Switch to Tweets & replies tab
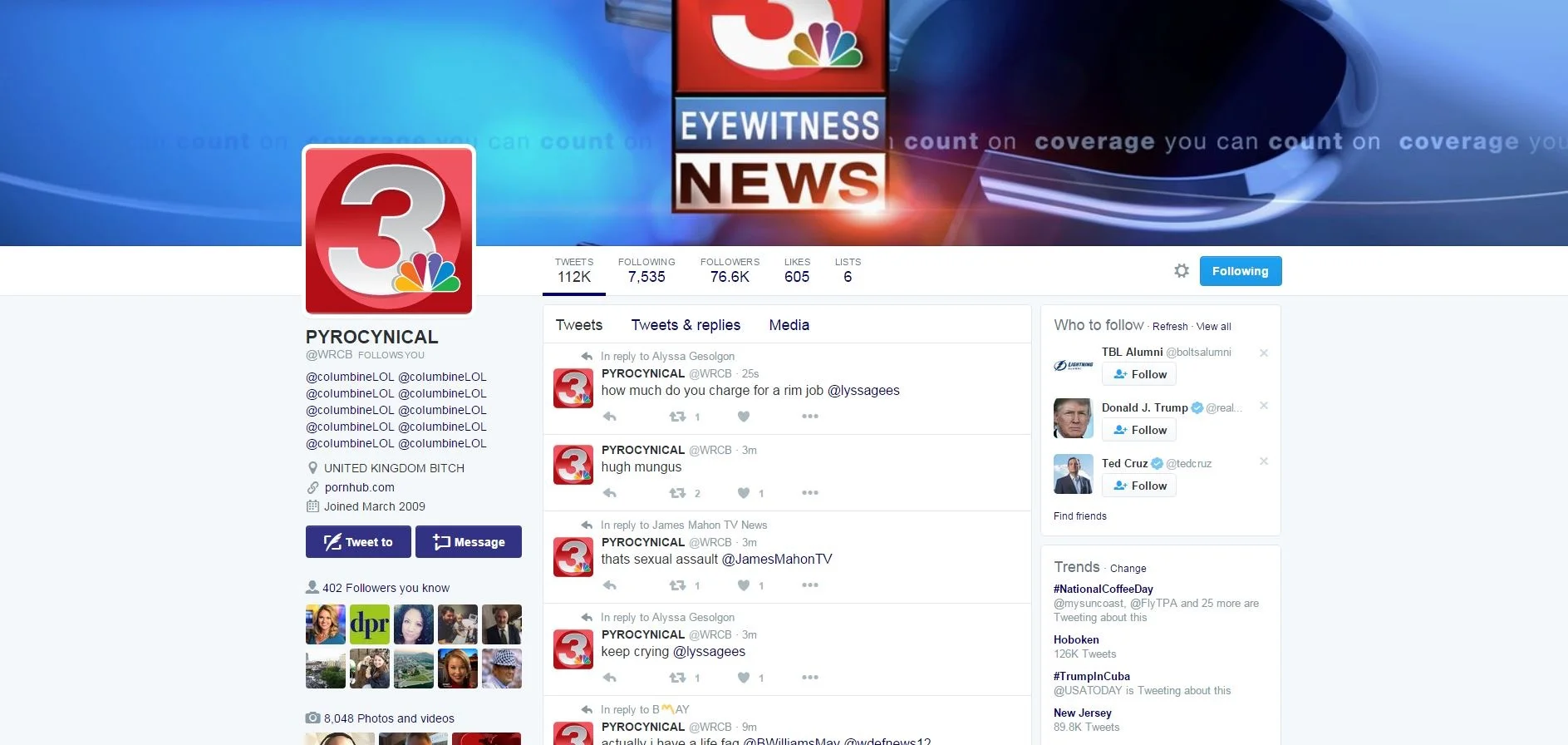1568x745 pixels. coord(686,325)
